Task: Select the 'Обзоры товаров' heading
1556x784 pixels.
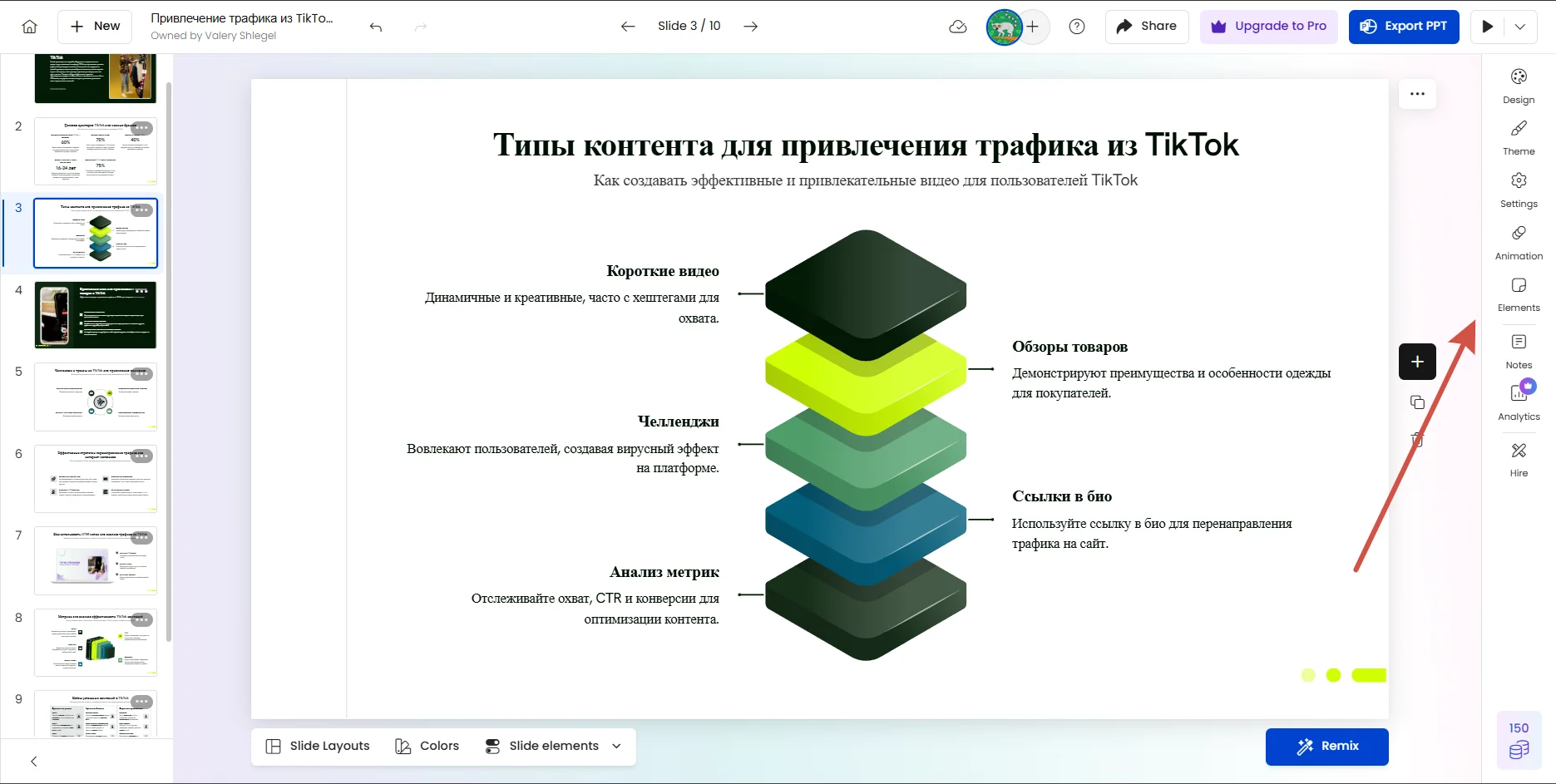Action: click(1070, 347)
